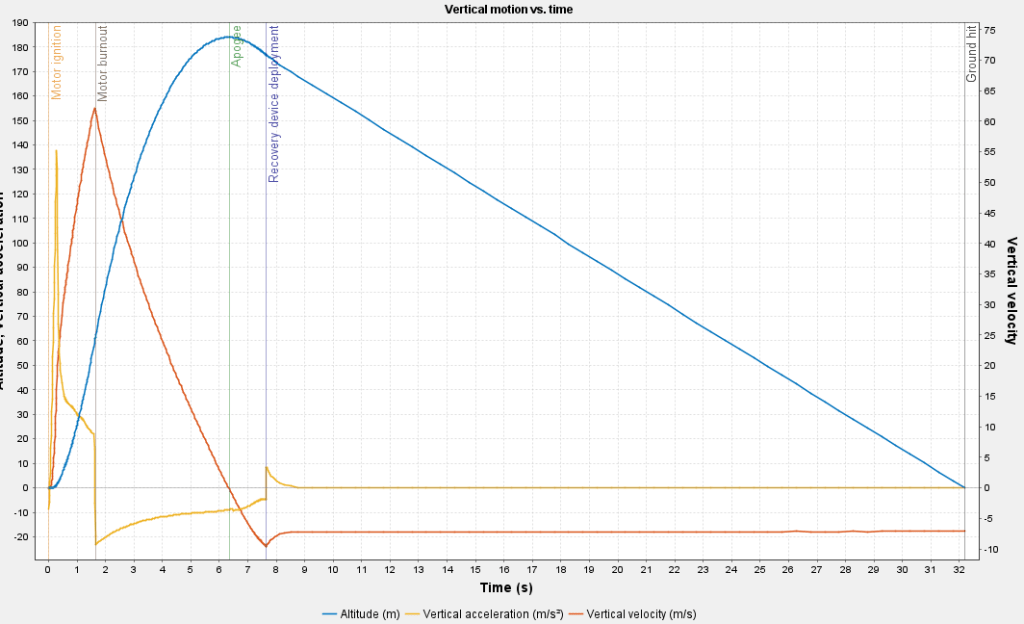Click the blue line swatch in the legend
Viewport: 1024px width, 624px height.
click(x=330, y=612)
